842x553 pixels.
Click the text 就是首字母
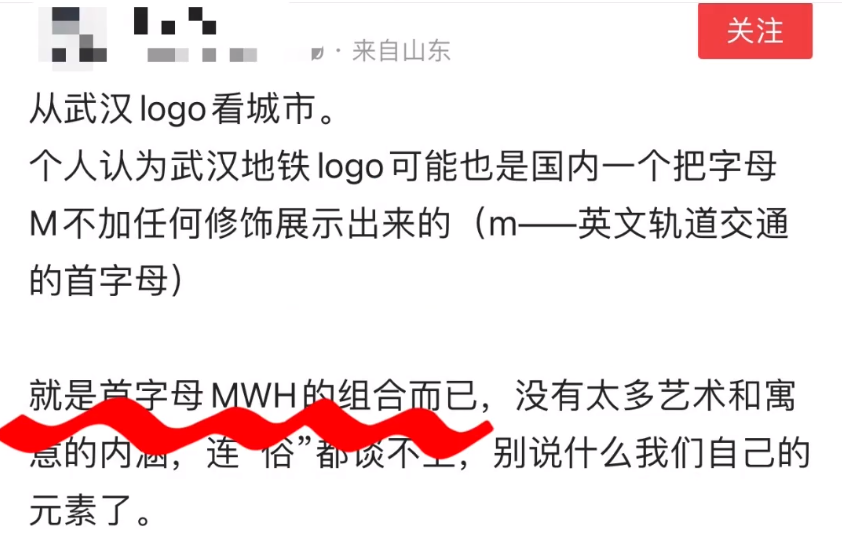tap(117, 396)
